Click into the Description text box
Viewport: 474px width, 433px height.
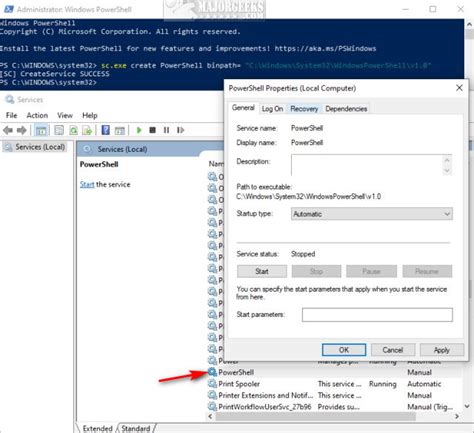click(x=367, y=165)
